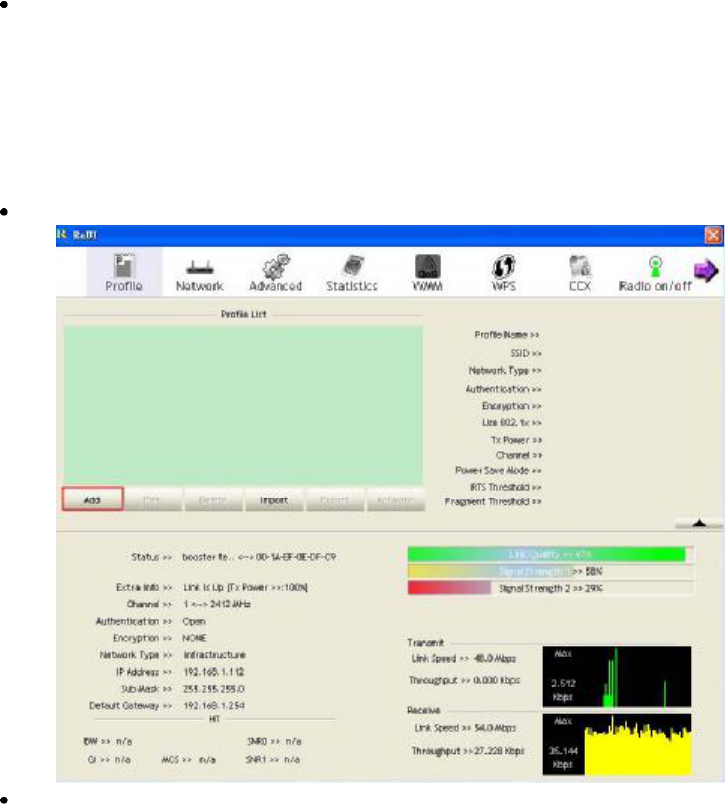Click the Profile Name >> label
725x804 pixels.
(507, 335)
